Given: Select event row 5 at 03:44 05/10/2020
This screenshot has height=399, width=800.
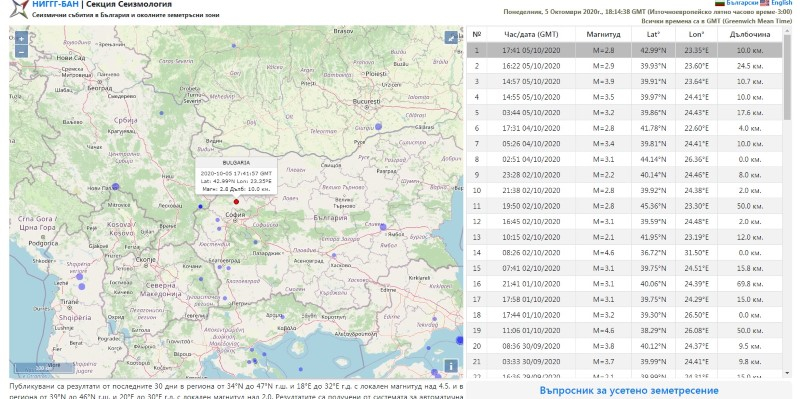Looking at the screenshot, I should coord(624,113).
